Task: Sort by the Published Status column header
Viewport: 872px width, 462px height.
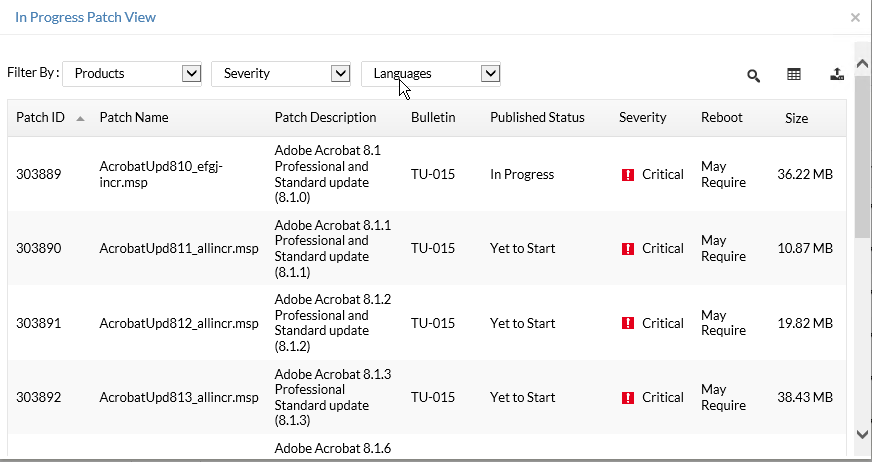Action: tap(537, 117)
